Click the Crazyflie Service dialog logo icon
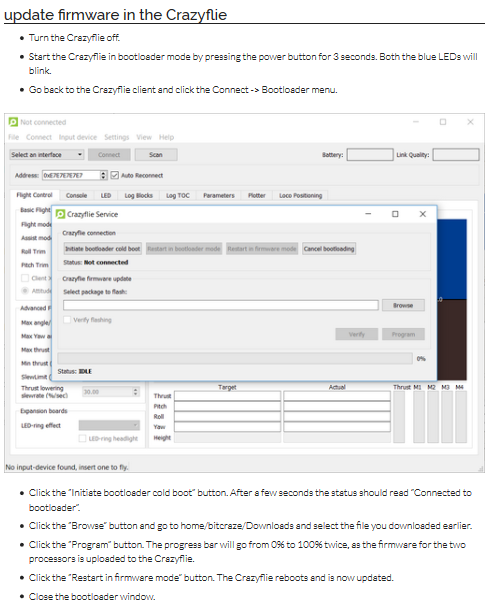499x616 pixels. point(60,214)
